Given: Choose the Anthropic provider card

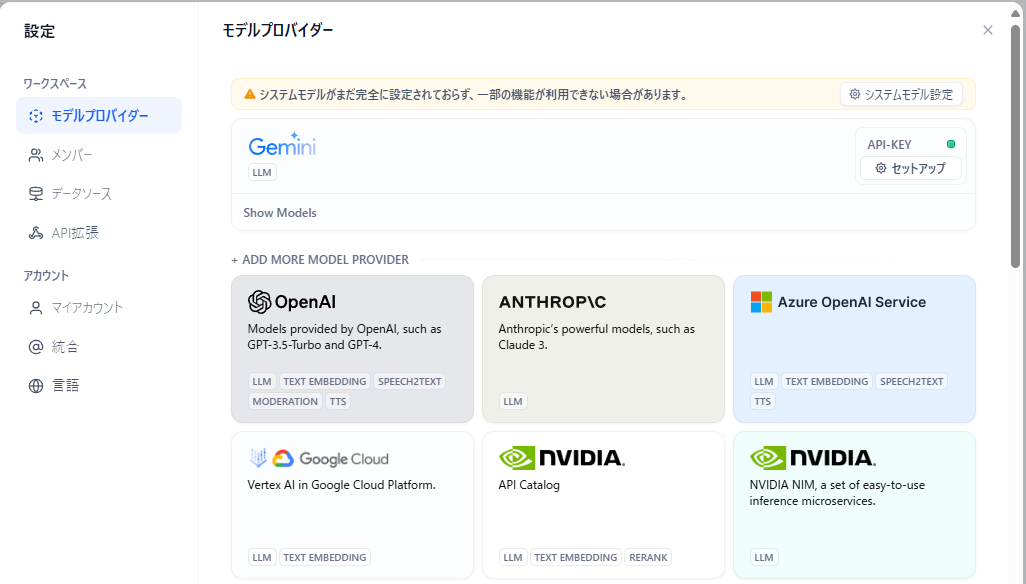Looking at the screenshot, I should click(x=603, y=349).
